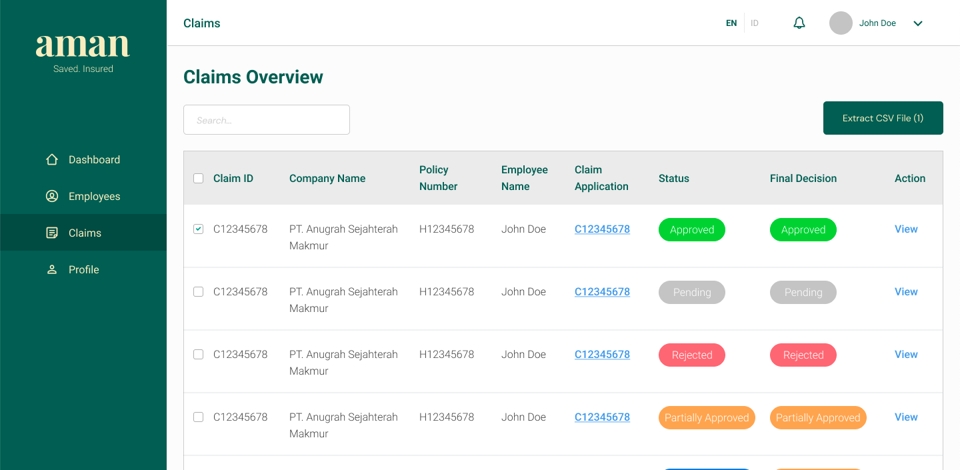The image size is (960, 470).
Task: Click the Claim ID column header
Action: coord(233,179)
